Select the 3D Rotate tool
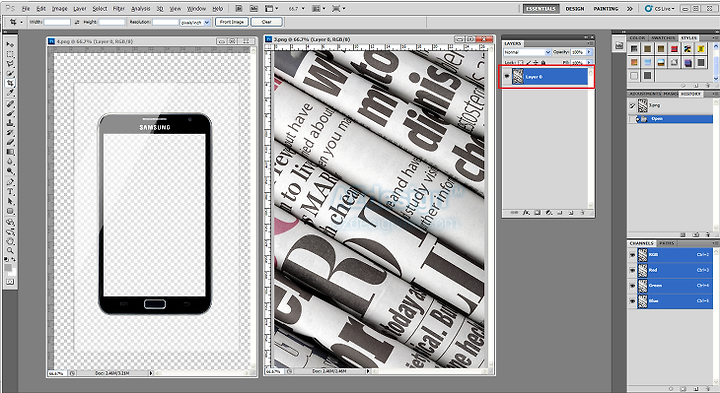720x393 pixels. pyautogui.click(x=10, y=222)
